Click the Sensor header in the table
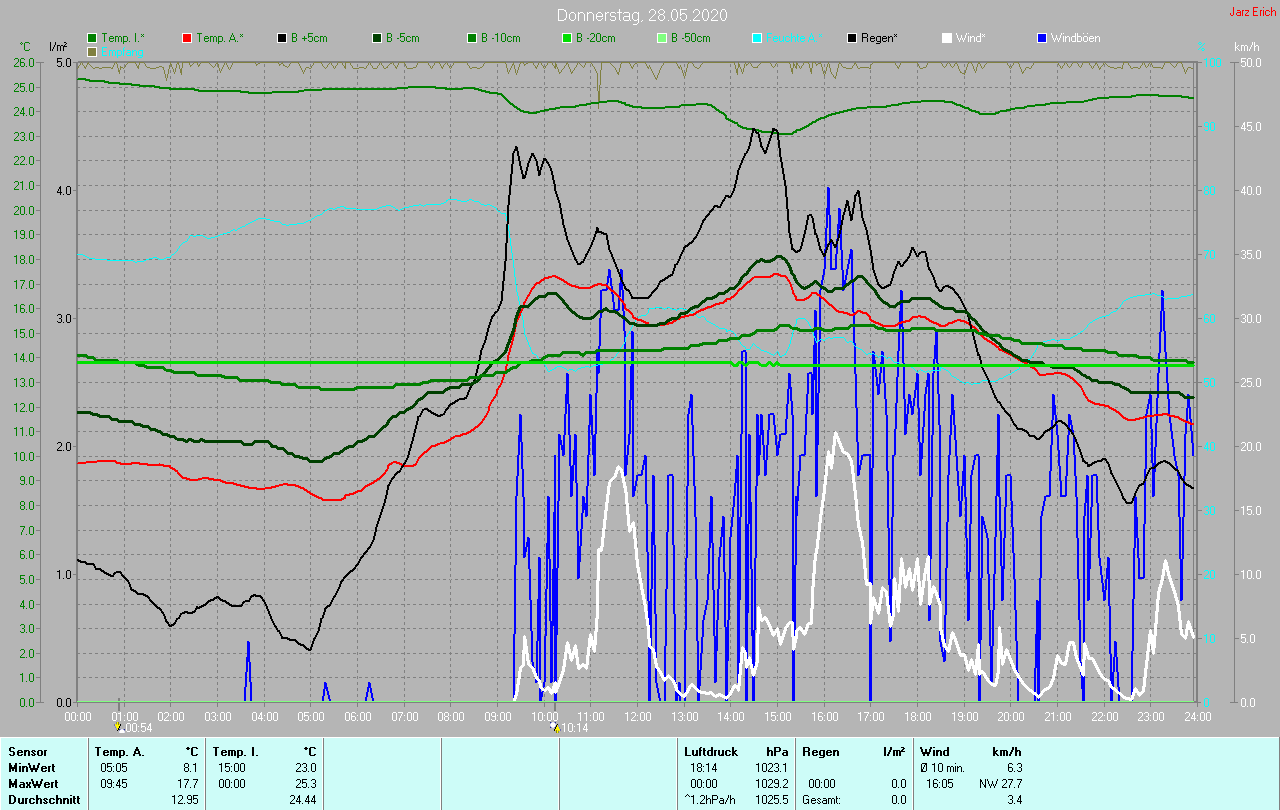This screenshot has height=810, width=1280. pyautogui.click(x=27, y=751)
